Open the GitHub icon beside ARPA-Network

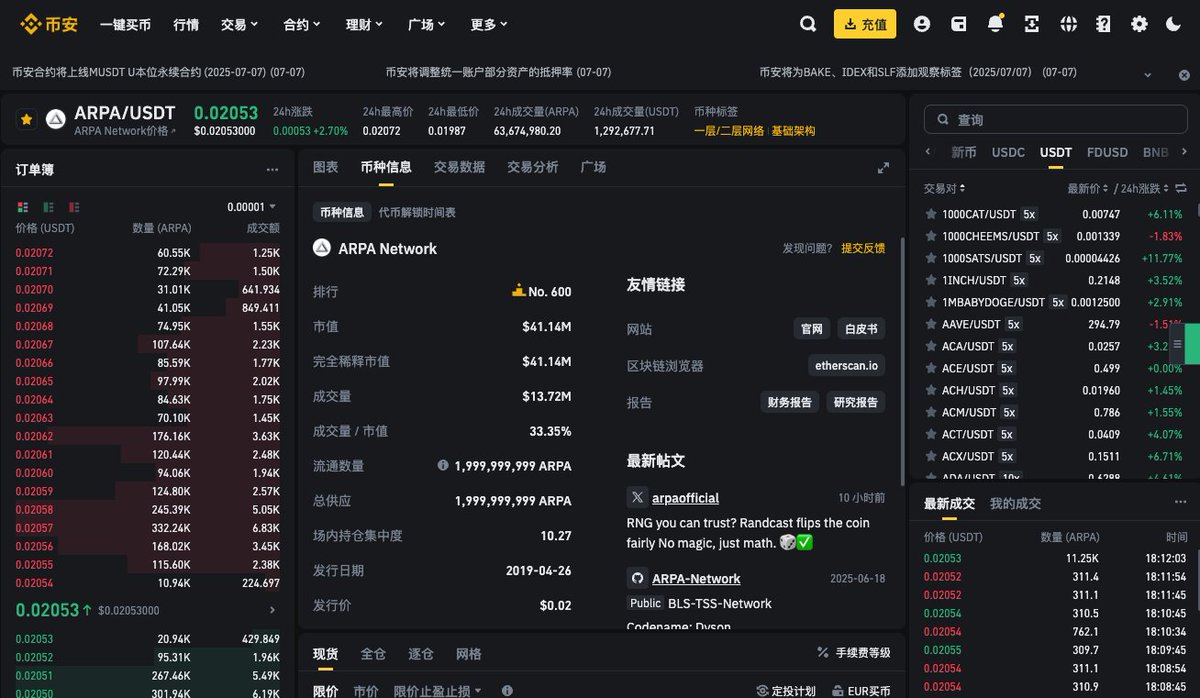pos(637,578)
